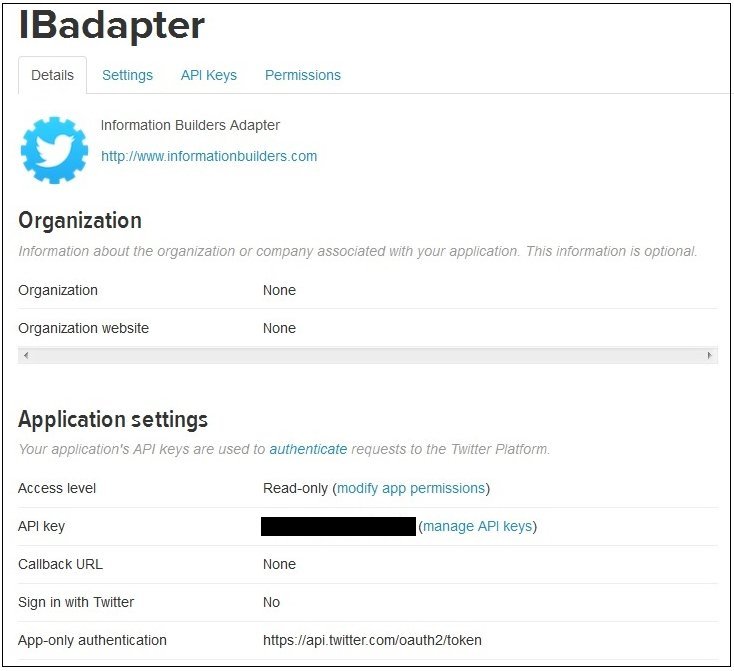Open the manage API keys link
The height and width of the screenshot is (671, 734).
pyautogui.click(x=477, y=526)
